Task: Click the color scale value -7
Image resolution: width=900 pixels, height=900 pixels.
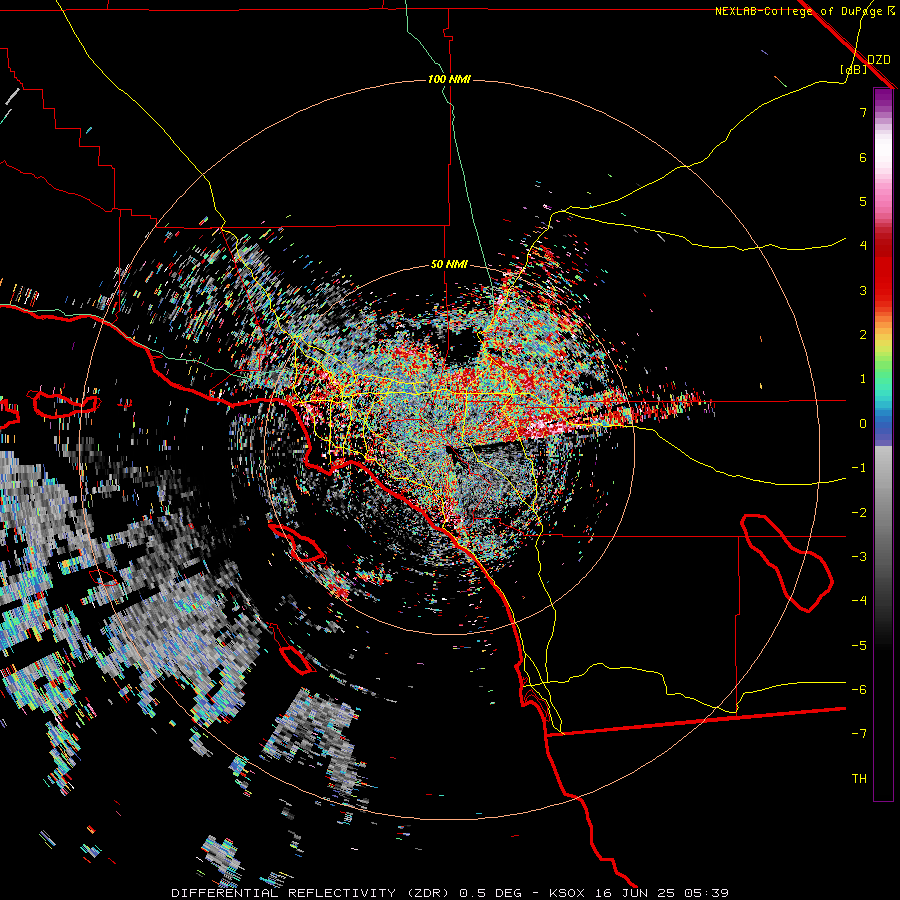Action: click(859, 734)
